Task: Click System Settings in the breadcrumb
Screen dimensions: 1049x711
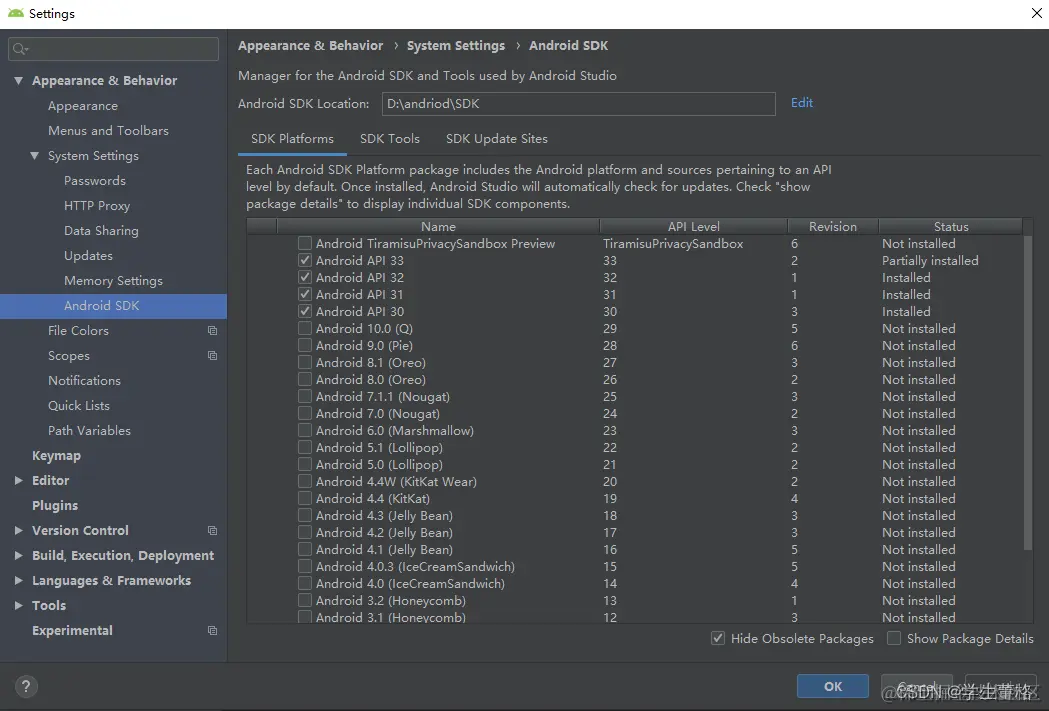Action: [x=456, y=45]
